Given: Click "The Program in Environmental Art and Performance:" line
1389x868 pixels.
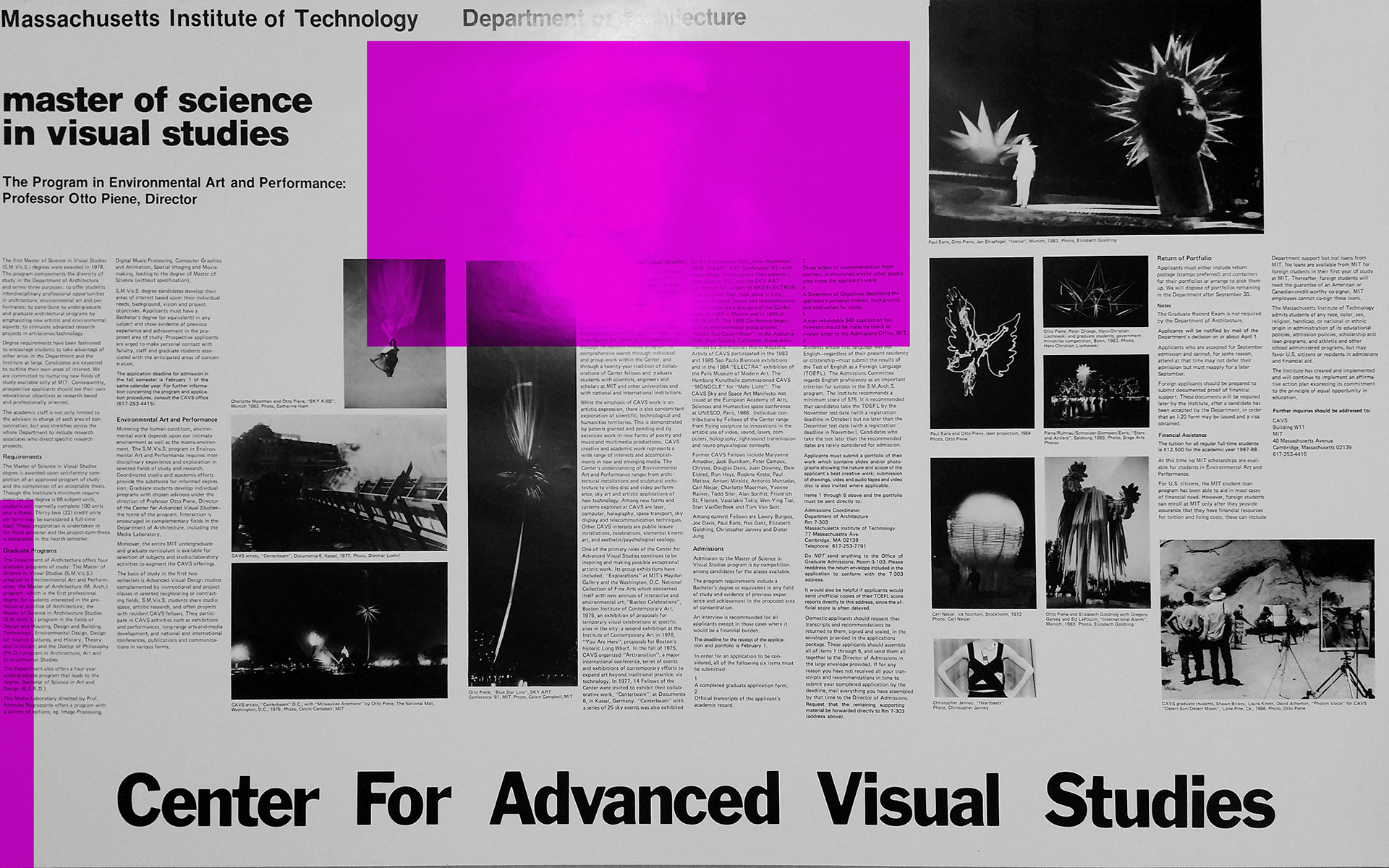Looking at the screenshot, I should (174, 183).
